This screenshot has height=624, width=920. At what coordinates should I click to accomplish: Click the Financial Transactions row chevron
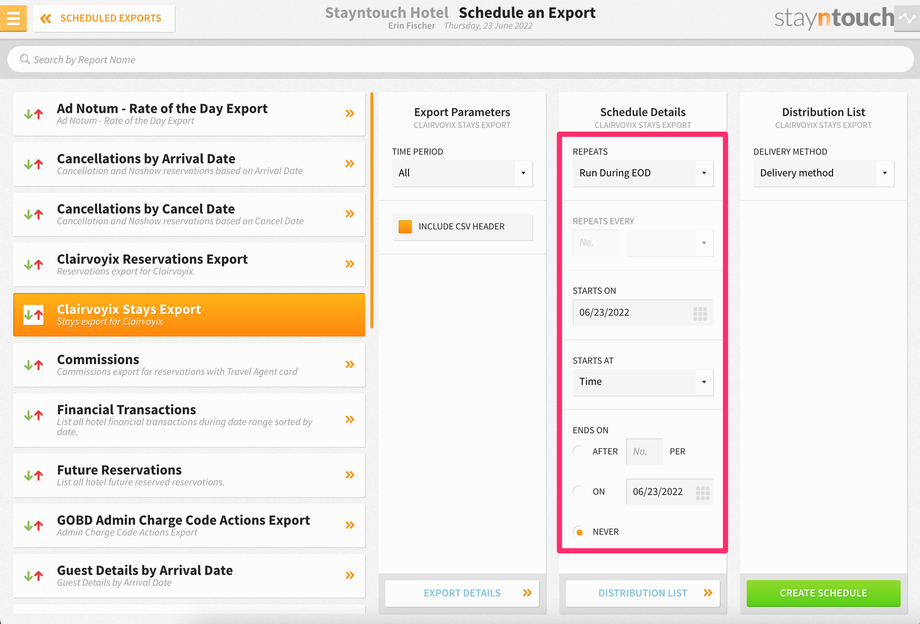click(x=350, y=419)
